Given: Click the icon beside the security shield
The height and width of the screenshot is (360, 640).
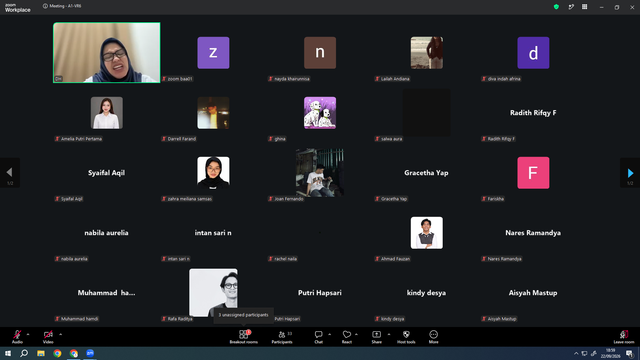Looking at the screenshot, I should coord(571,7).
